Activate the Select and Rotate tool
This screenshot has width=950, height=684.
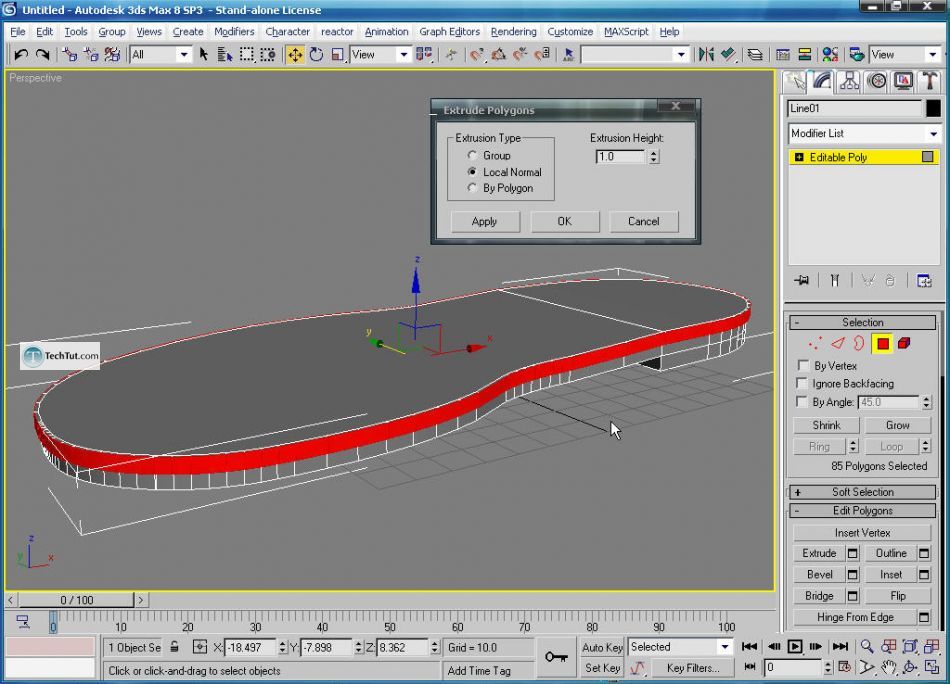(x=316, y=55)
